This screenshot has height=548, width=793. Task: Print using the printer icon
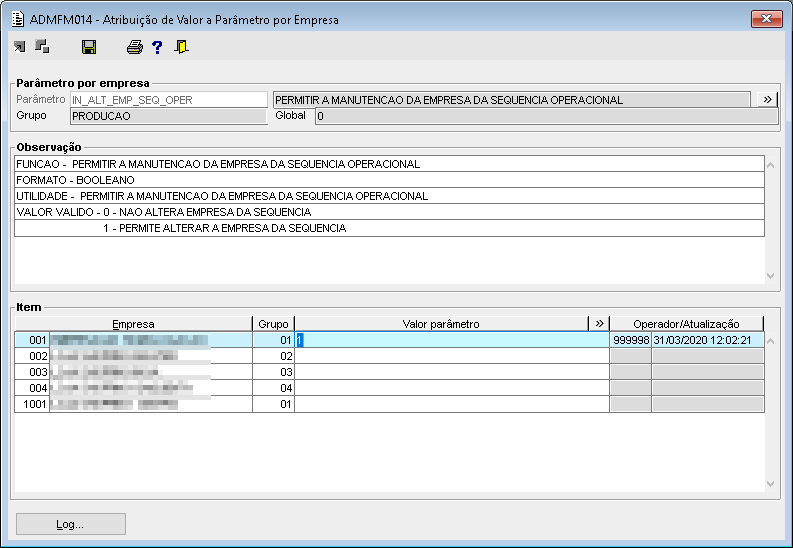tap(135, 47)
